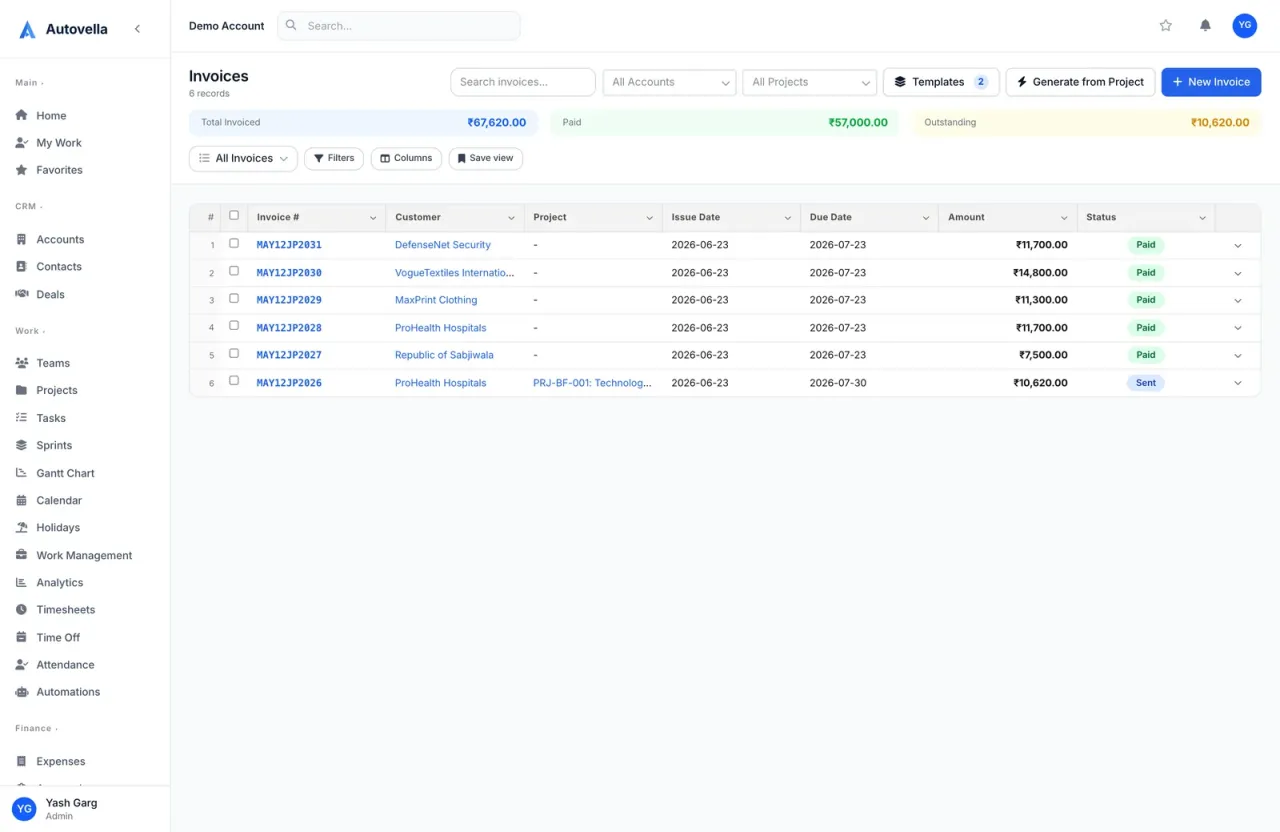
Task: Click the Automations robot icon
Action: [22, 692]
